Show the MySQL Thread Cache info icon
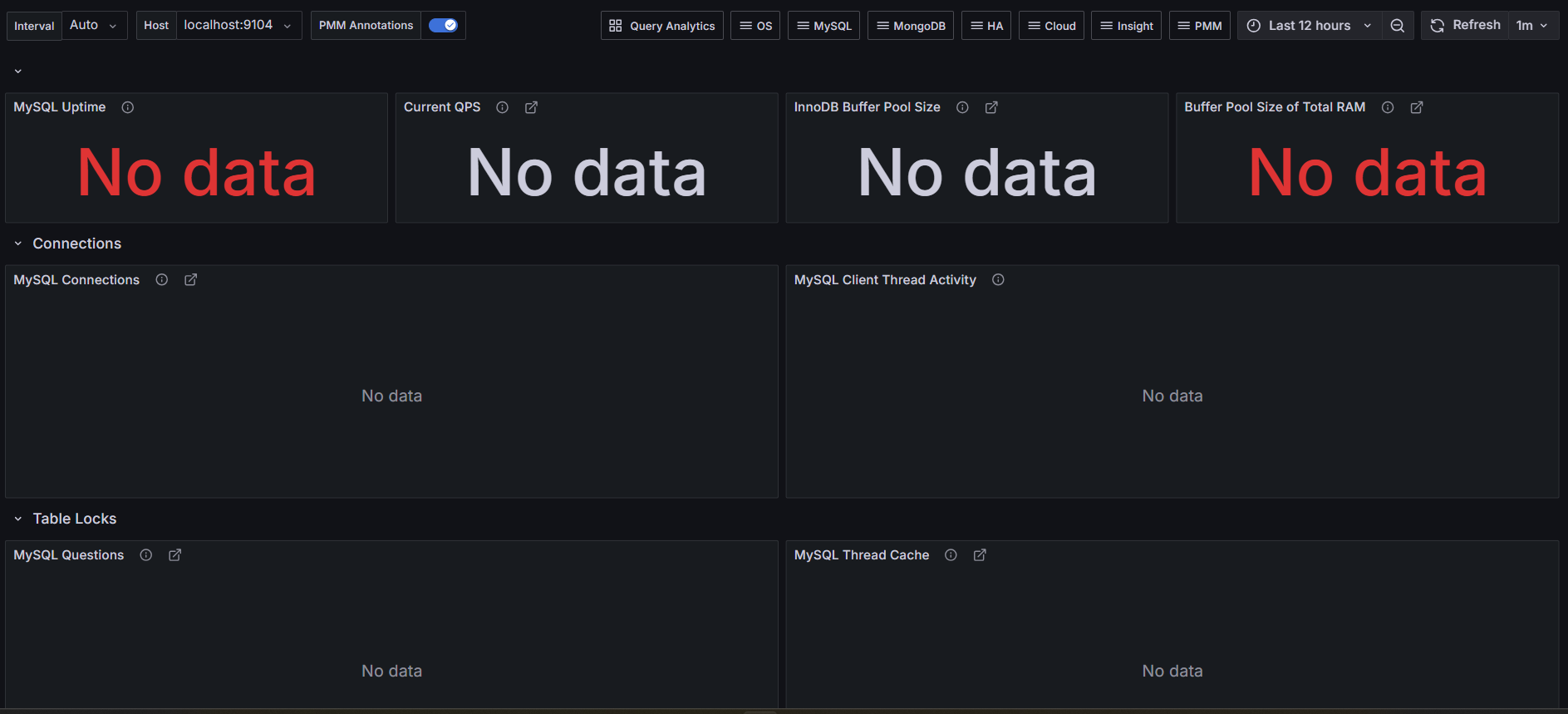This screenshot has width=1568, height=714. pyautogui.click(x=951, y=555)
